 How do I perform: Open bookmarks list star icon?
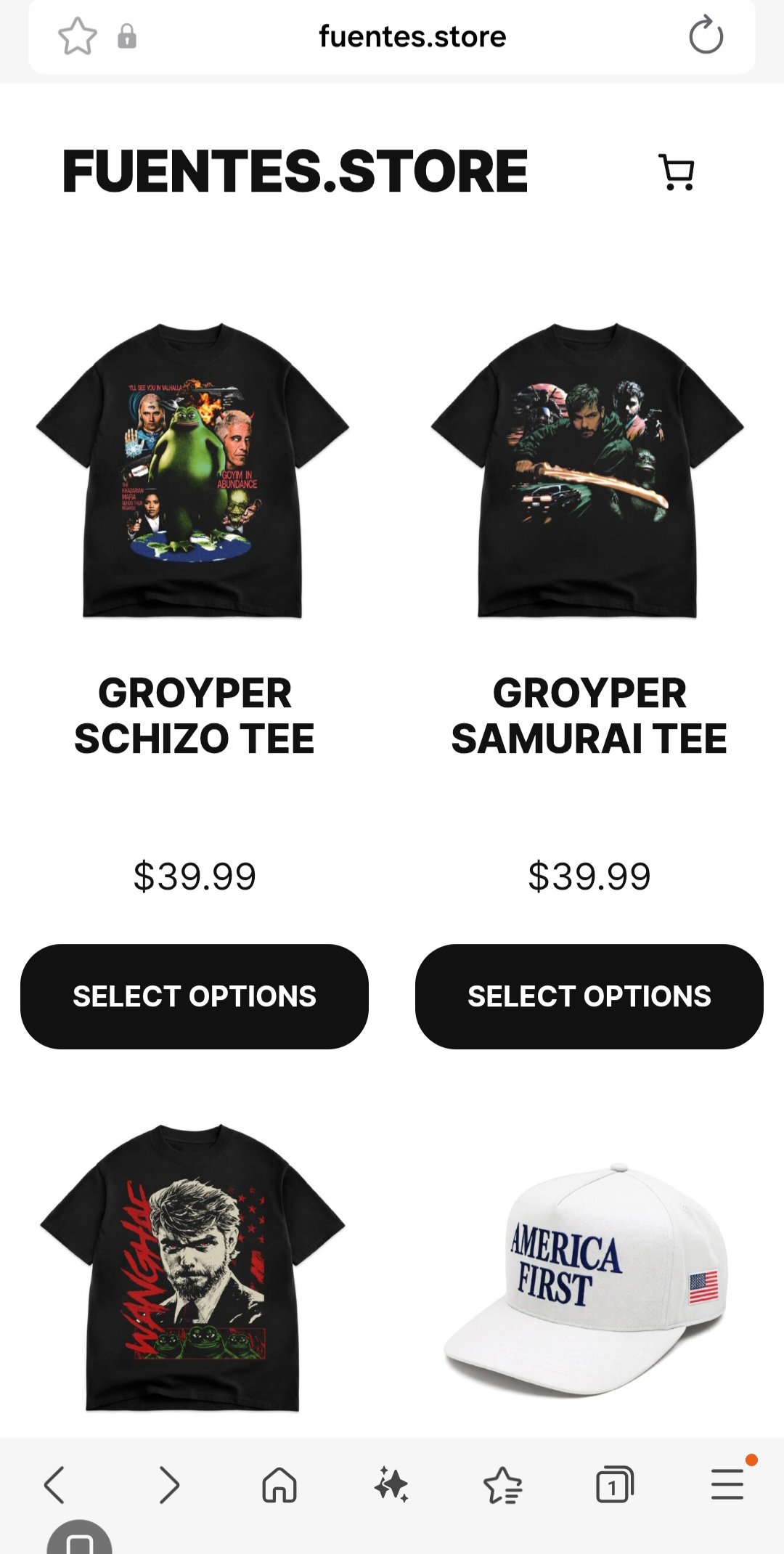tap(503, 1484)
